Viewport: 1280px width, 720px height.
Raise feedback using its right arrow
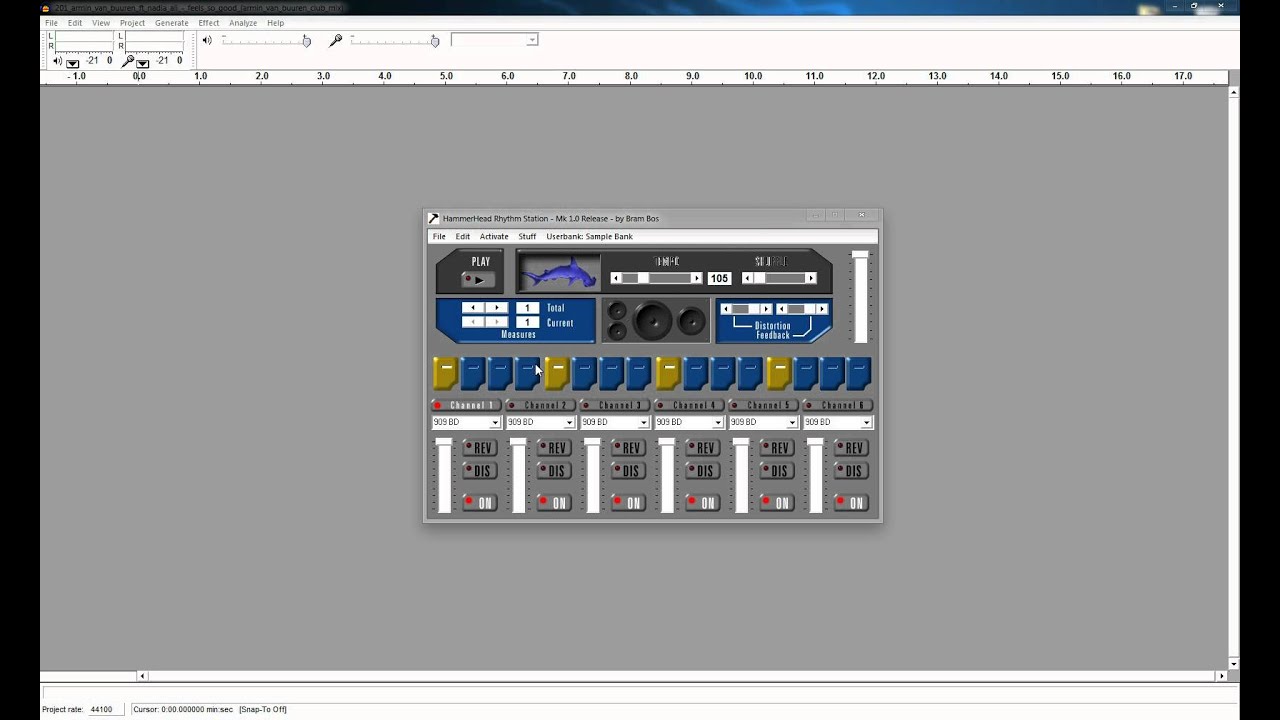click(x=821, y=309)
